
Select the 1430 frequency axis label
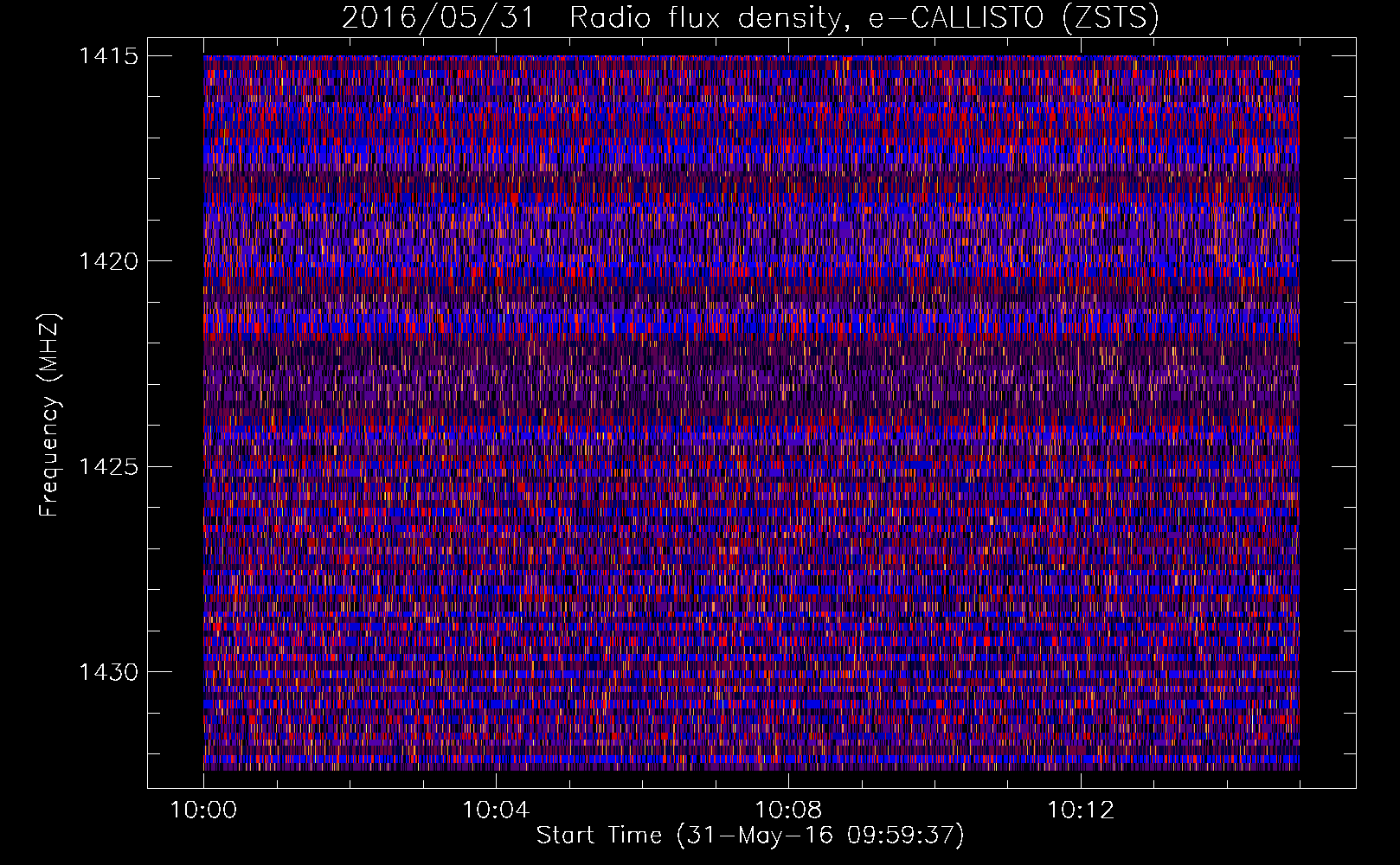108,672
